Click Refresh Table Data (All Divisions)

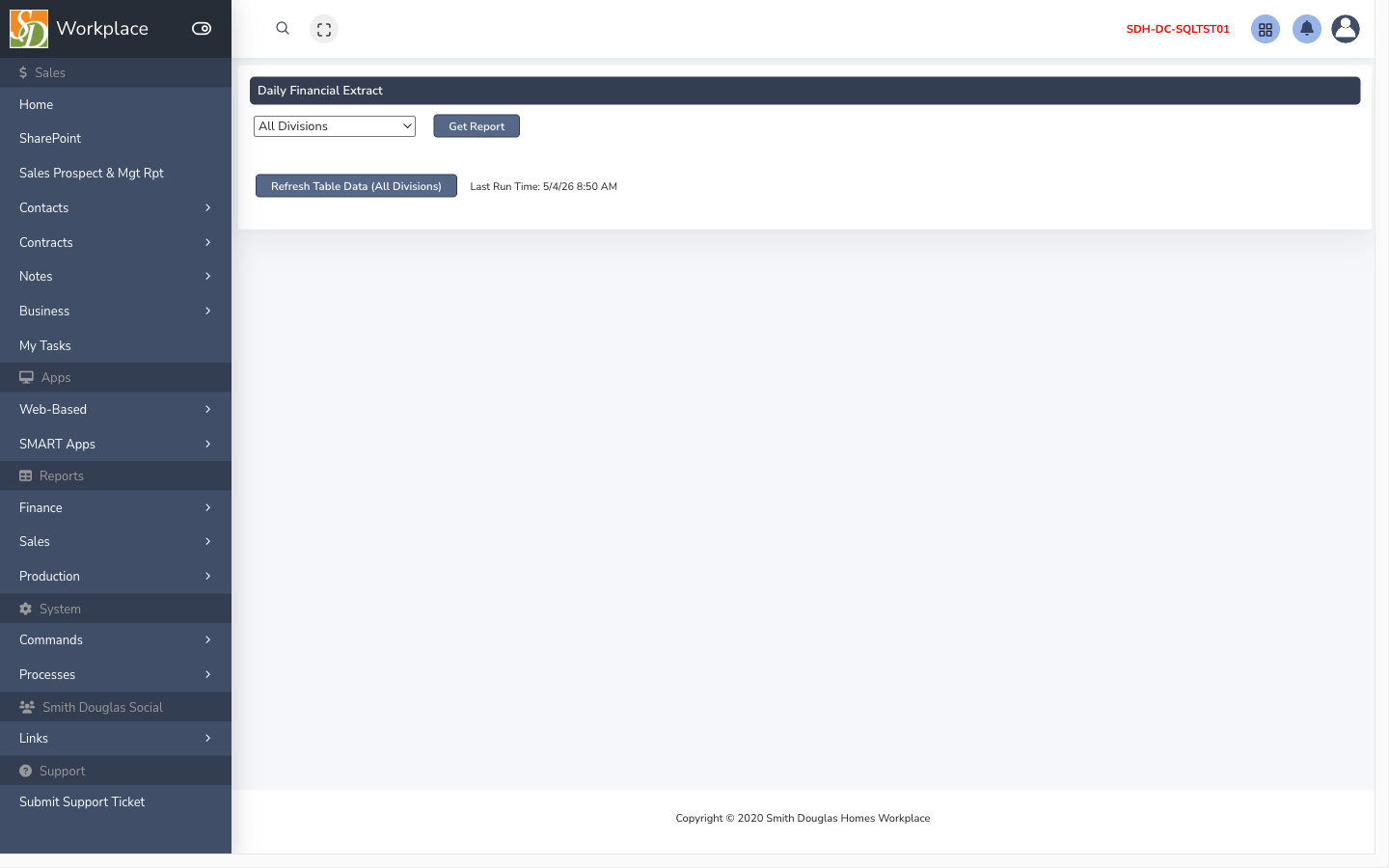coord(356,186)
